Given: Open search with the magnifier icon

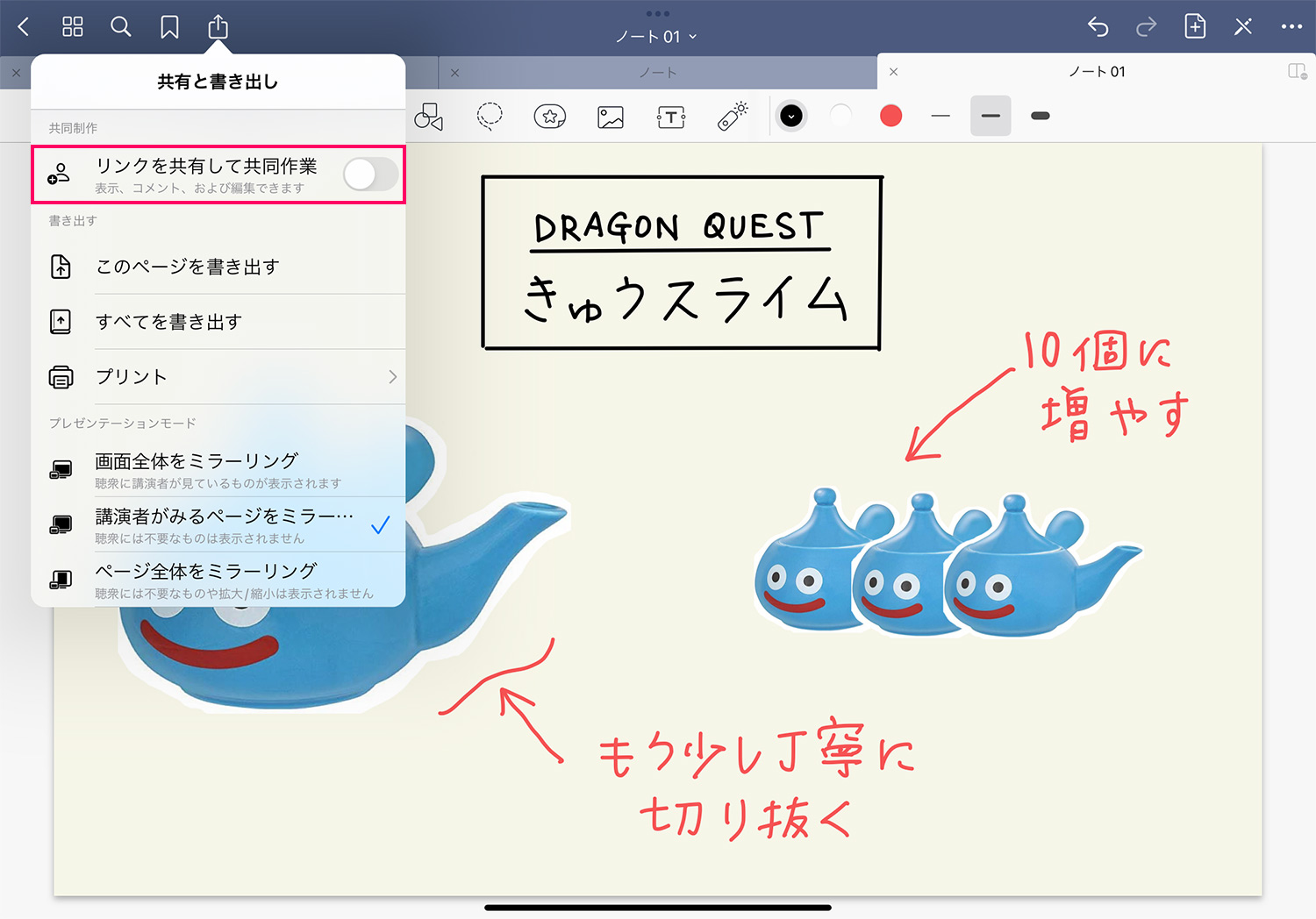Looking at the screenshot, I should pos(121,27).
